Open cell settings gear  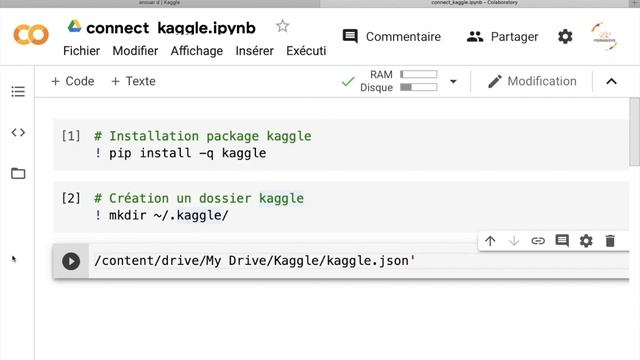click(586, 241)
